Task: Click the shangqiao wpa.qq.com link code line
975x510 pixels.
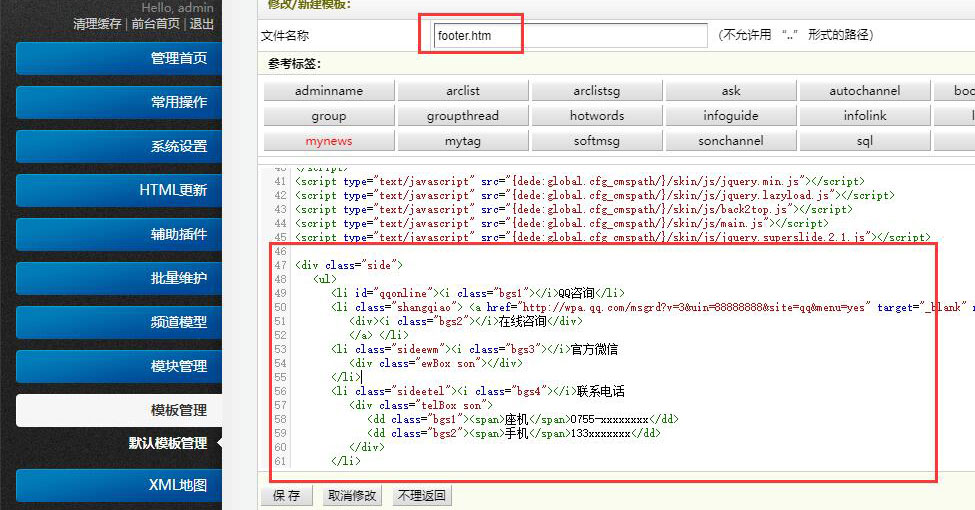Action: pyautogui.click(x=653, y=307)
